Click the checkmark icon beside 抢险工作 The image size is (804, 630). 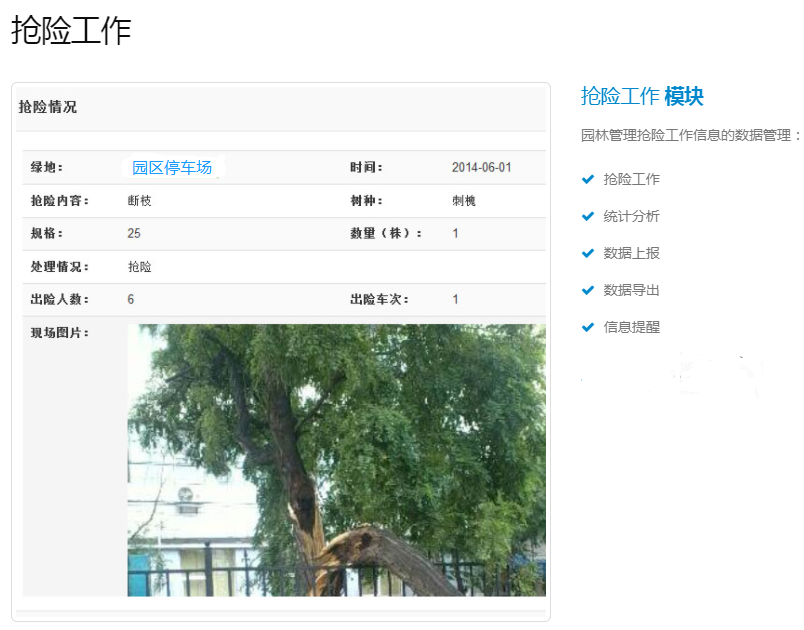(x=588, y=179)
